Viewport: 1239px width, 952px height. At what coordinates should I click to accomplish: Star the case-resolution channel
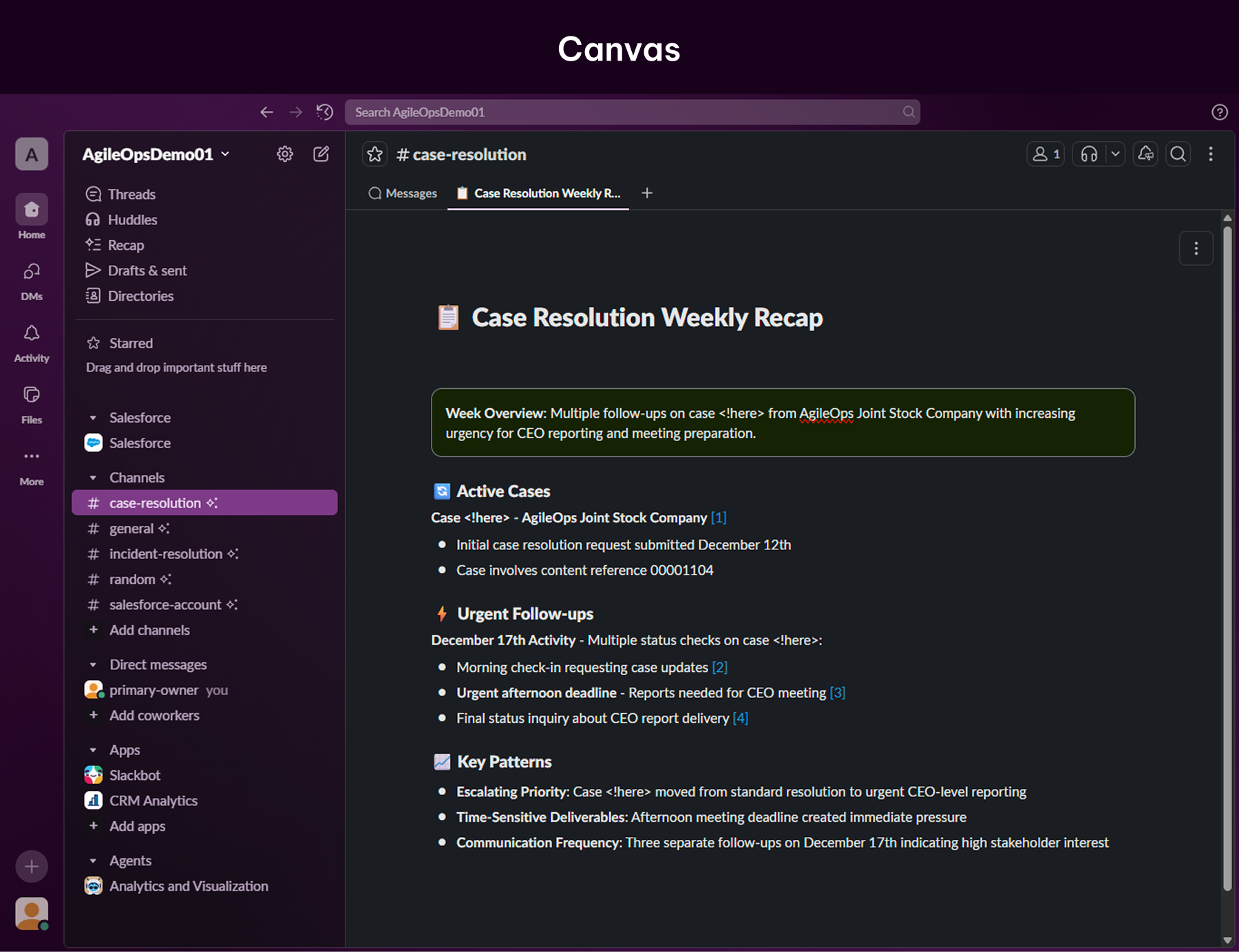pyautogui.click(x=374, y=154)
